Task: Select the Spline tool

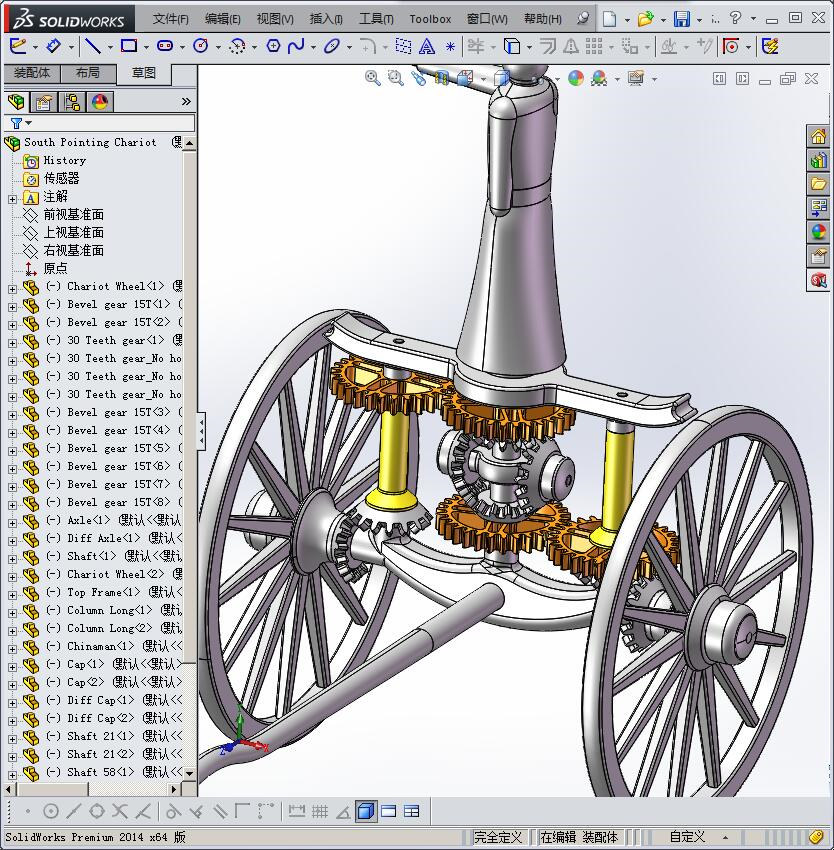Action: (296, 46)
